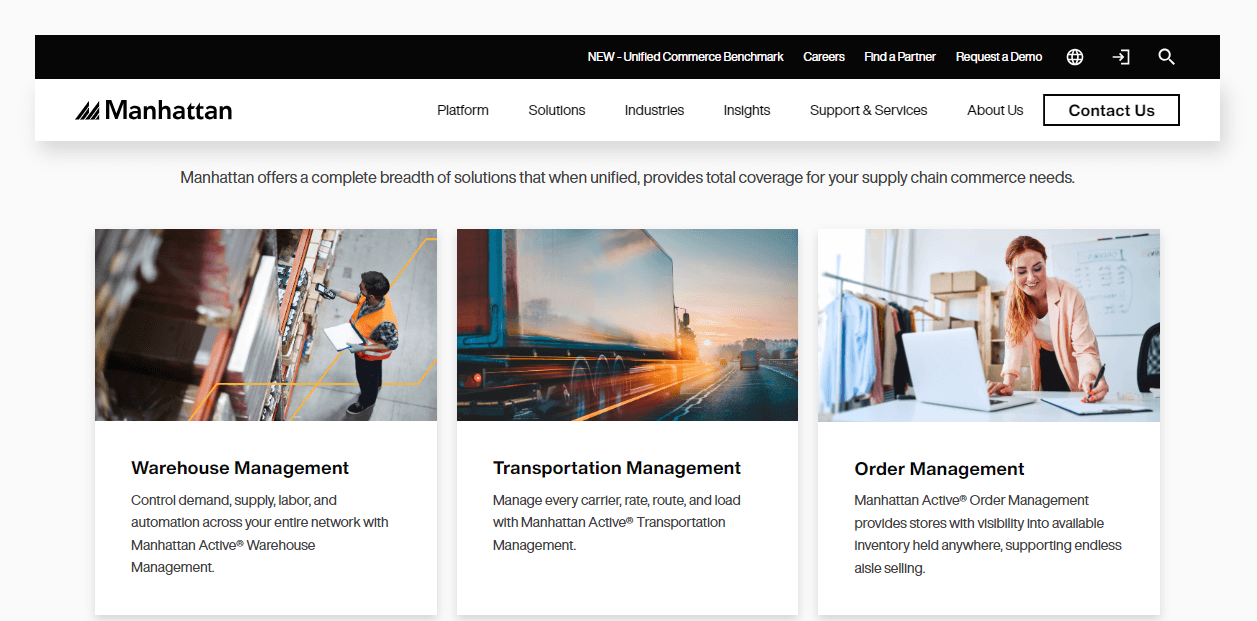Image resolution: width=1257 pixels, height=621 pixels.
Task: Click the Manhattan logo
Action: tap(154, 110)
